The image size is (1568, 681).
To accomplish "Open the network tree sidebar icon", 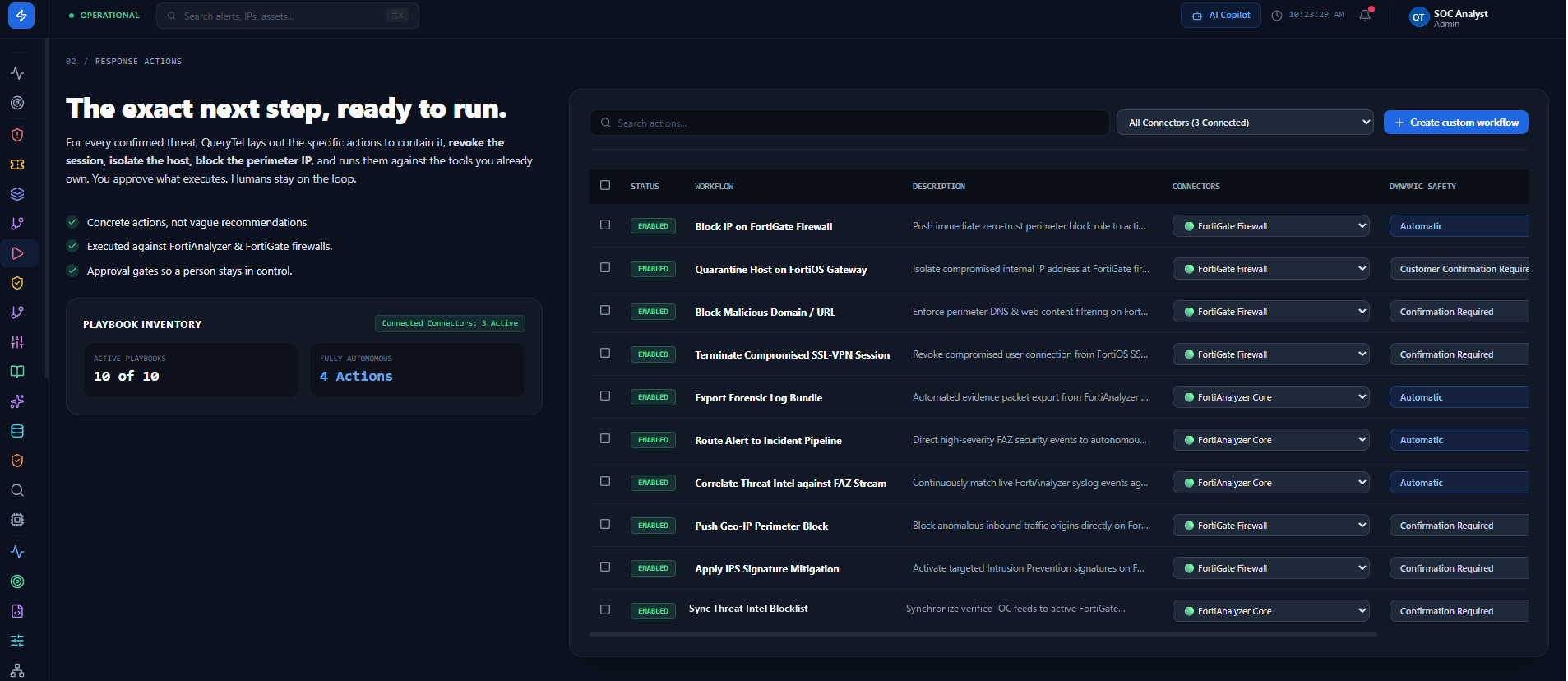I will click(x=17, y=670).
